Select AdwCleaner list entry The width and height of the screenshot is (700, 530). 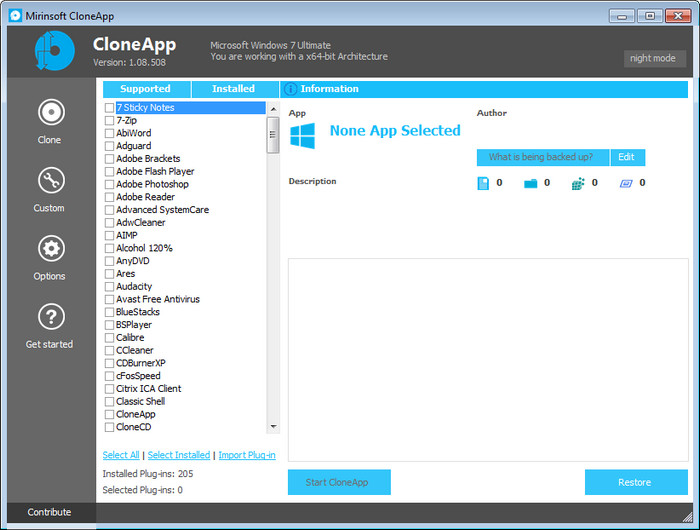141,223
